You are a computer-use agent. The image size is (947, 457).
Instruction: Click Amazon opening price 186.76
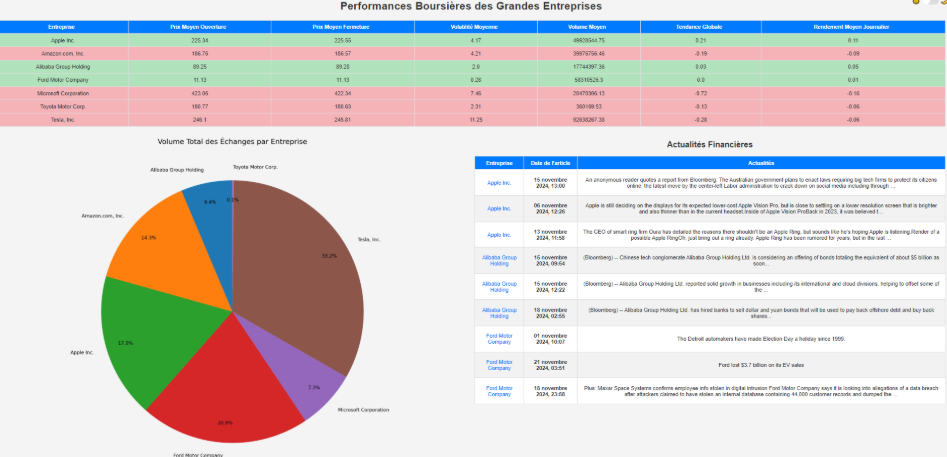tap(200, 54)
